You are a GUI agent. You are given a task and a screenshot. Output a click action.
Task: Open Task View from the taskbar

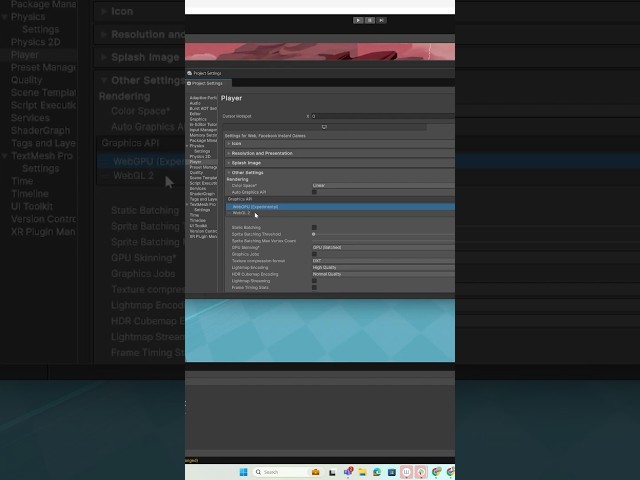[x=332, y=472]
